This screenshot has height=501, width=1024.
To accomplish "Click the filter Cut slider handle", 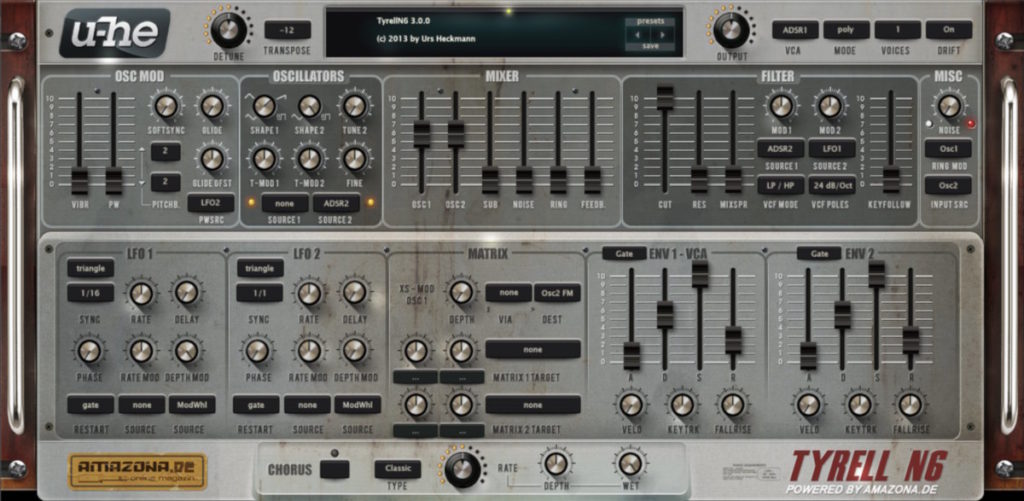I will [665, 97].
